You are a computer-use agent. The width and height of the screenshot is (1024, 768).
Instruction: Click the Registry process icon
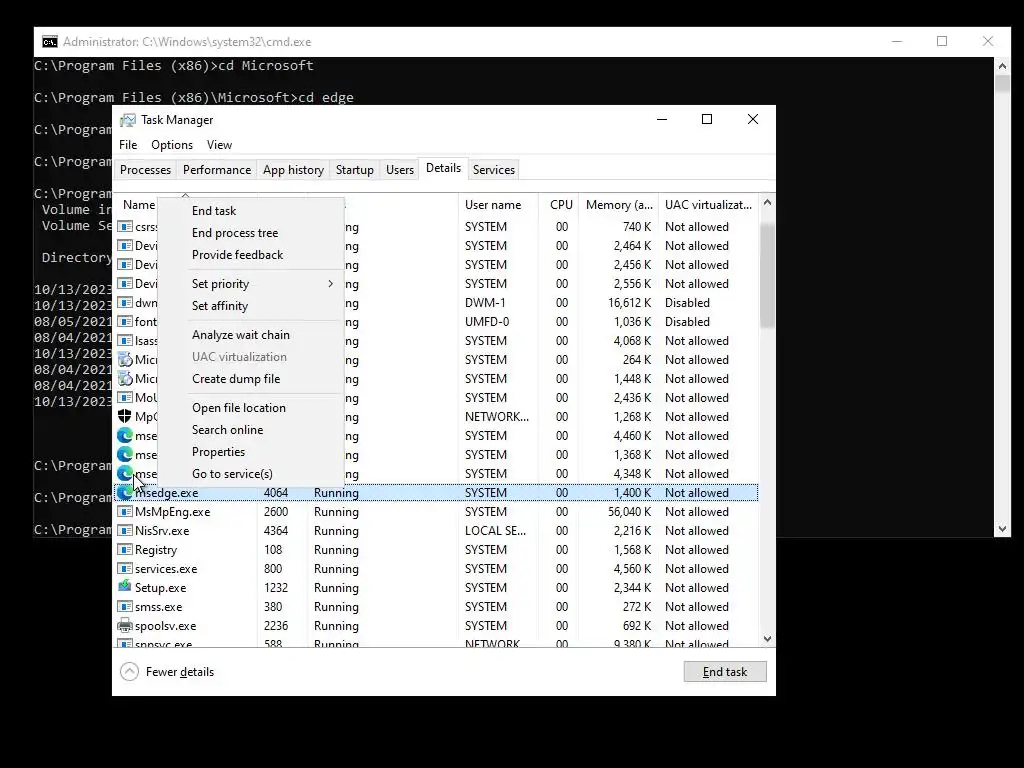pyautogui.click(x=125, y=550)
